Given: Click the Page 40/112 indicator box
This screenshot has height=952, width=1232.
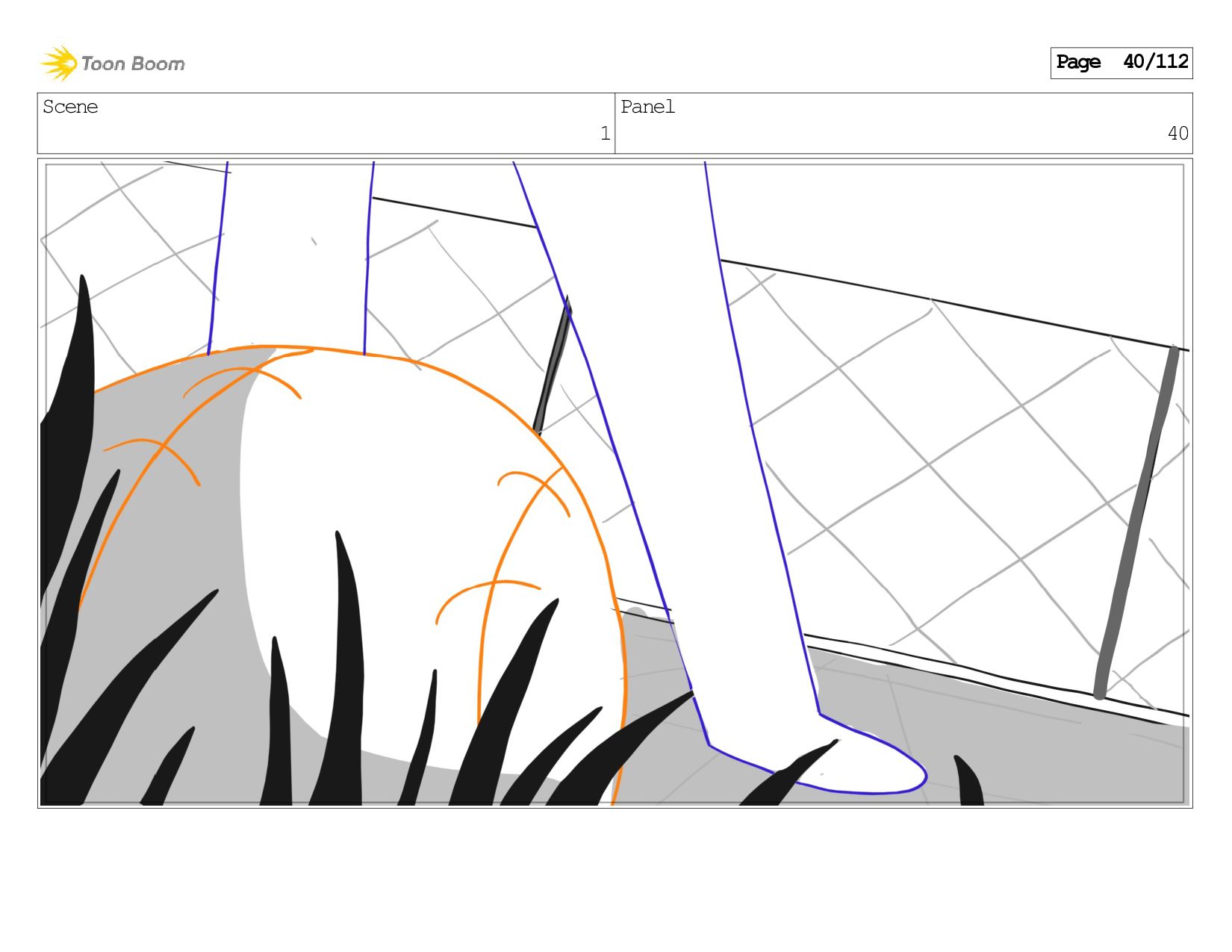Looking at the screenshot, I should 1121,63.
